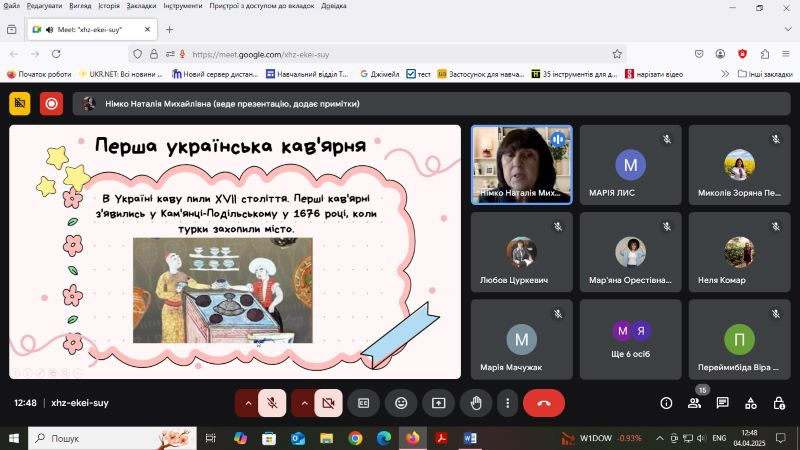Open the chat panel
The image size is (800, 450).
pyautogui.click(x=722, y=403)
